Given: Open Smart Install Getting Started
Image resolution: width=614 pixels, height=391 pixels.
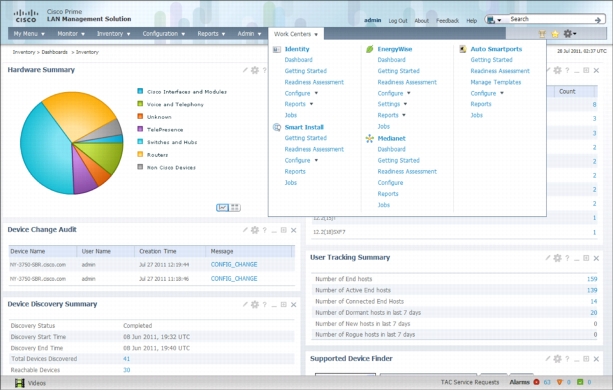Looking at the screenshot, I should pos(305,138).
